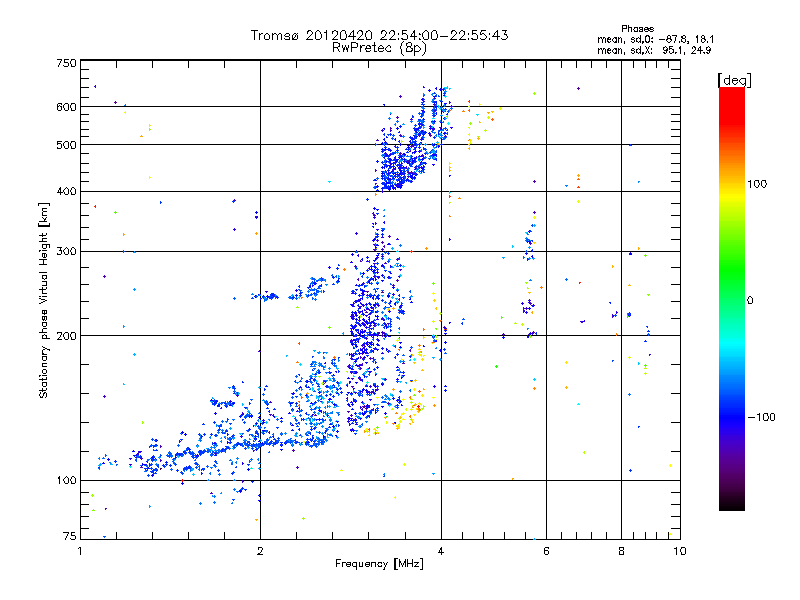This screenshot has width=800, height=600.
Task: Select the "mean, sd,0: -87.8, 18.1" line
Action: point(656,39)
